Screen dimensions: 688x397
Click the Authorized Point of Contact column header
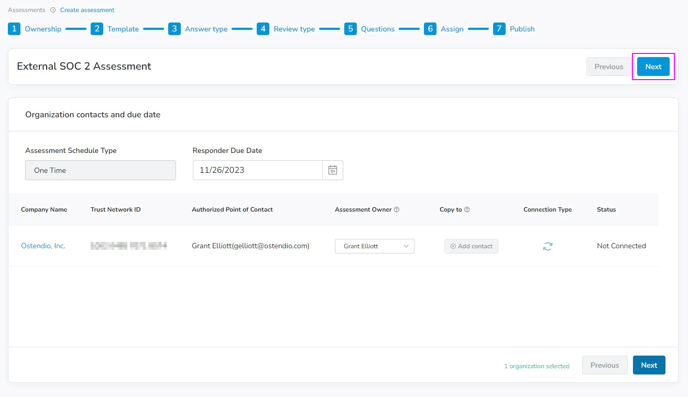pyautogui.click(x=232, y=210)
